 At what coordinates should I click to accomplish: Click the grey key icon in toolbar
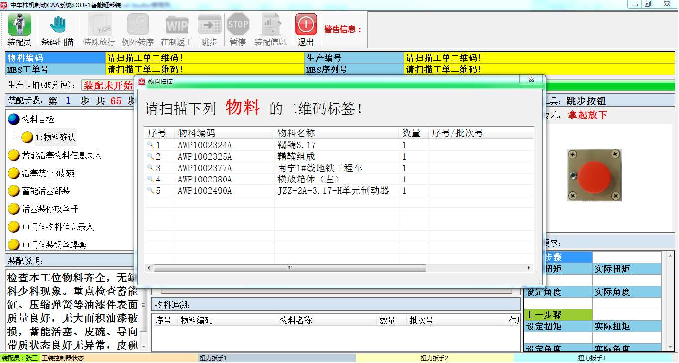click(138, 24)
